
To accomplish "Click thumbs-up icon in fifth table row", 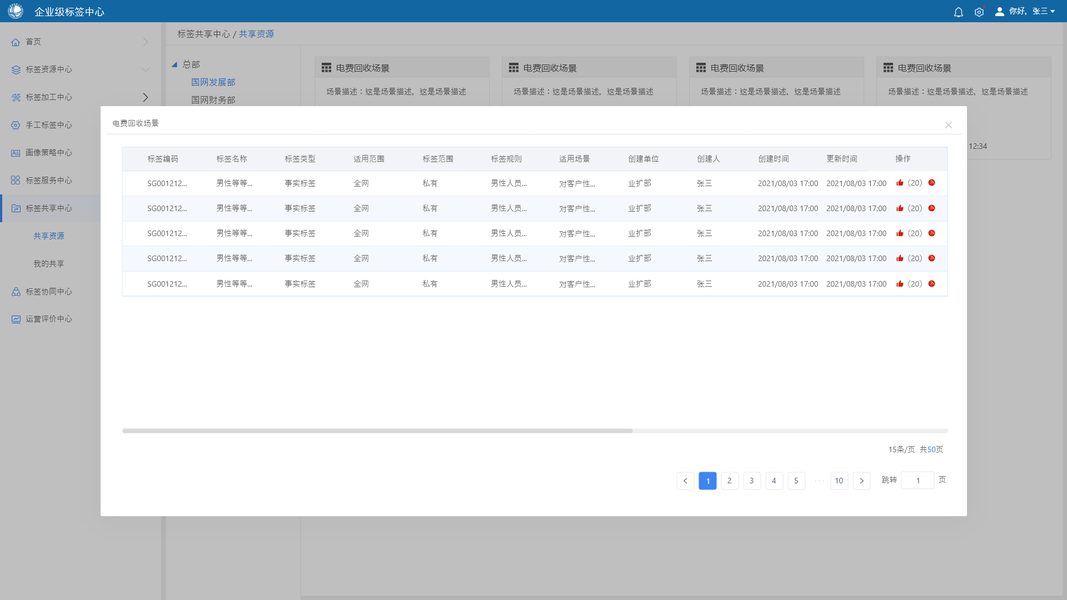I will (x=900, y=284).
